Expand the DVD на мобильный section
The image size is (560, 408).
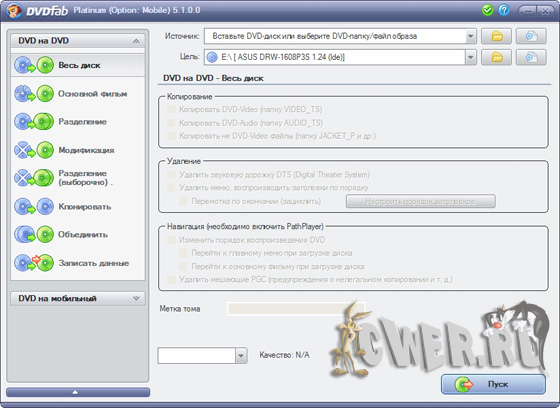pyautogui.click(x=78, y=298)
